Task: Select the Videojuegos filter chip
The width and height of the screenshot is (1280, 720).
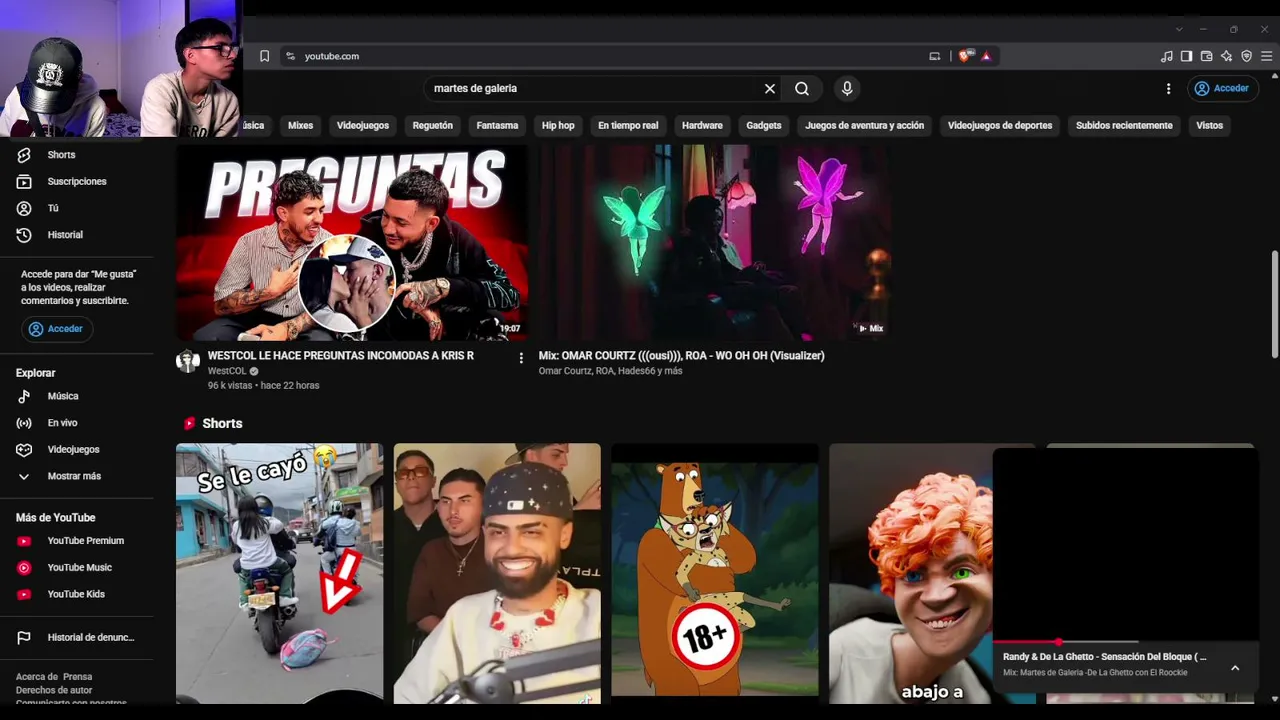Action: 363,125
